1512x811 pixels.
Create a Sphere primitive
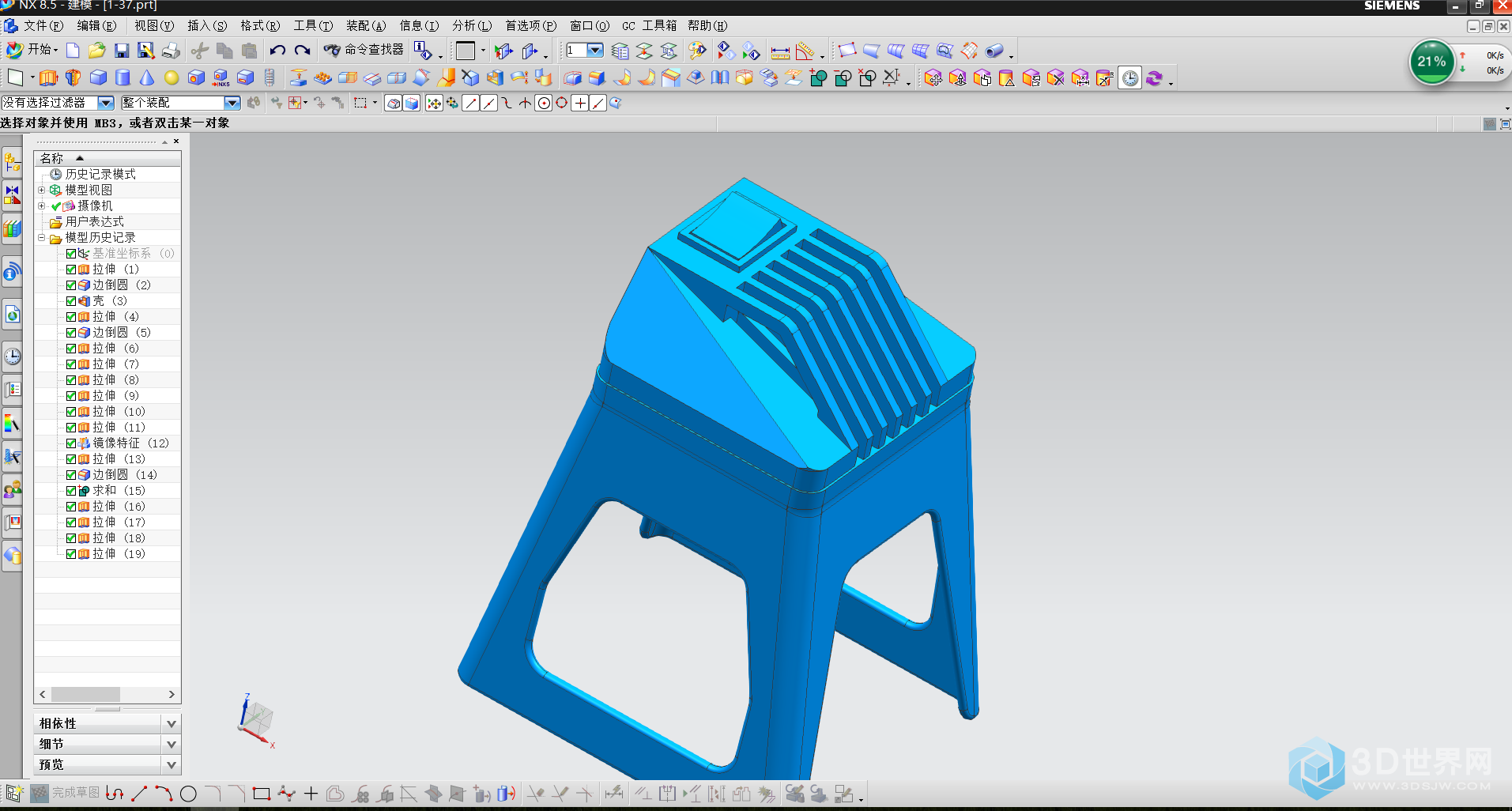172,77
